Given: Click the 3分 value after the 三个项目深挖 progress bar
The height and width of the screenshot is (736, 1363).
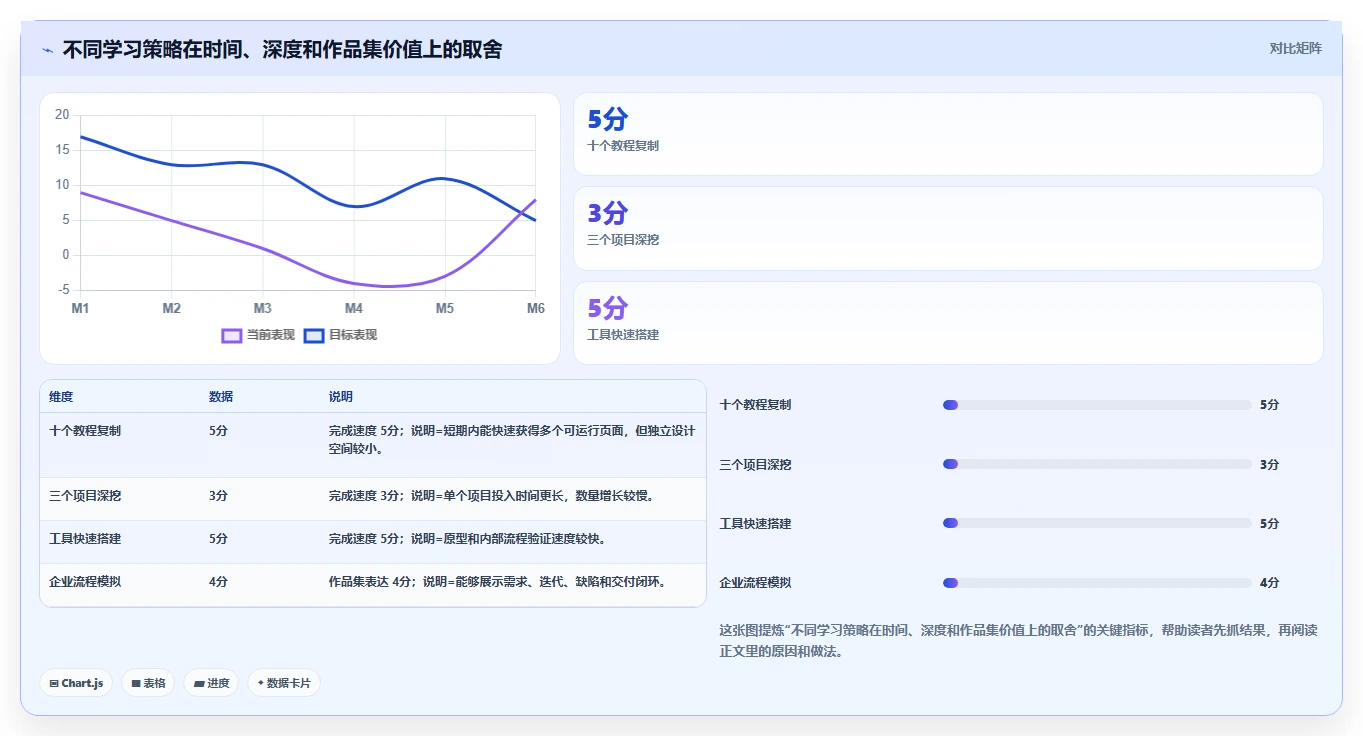Looking at the screenshot, I should click(1269, 464).
